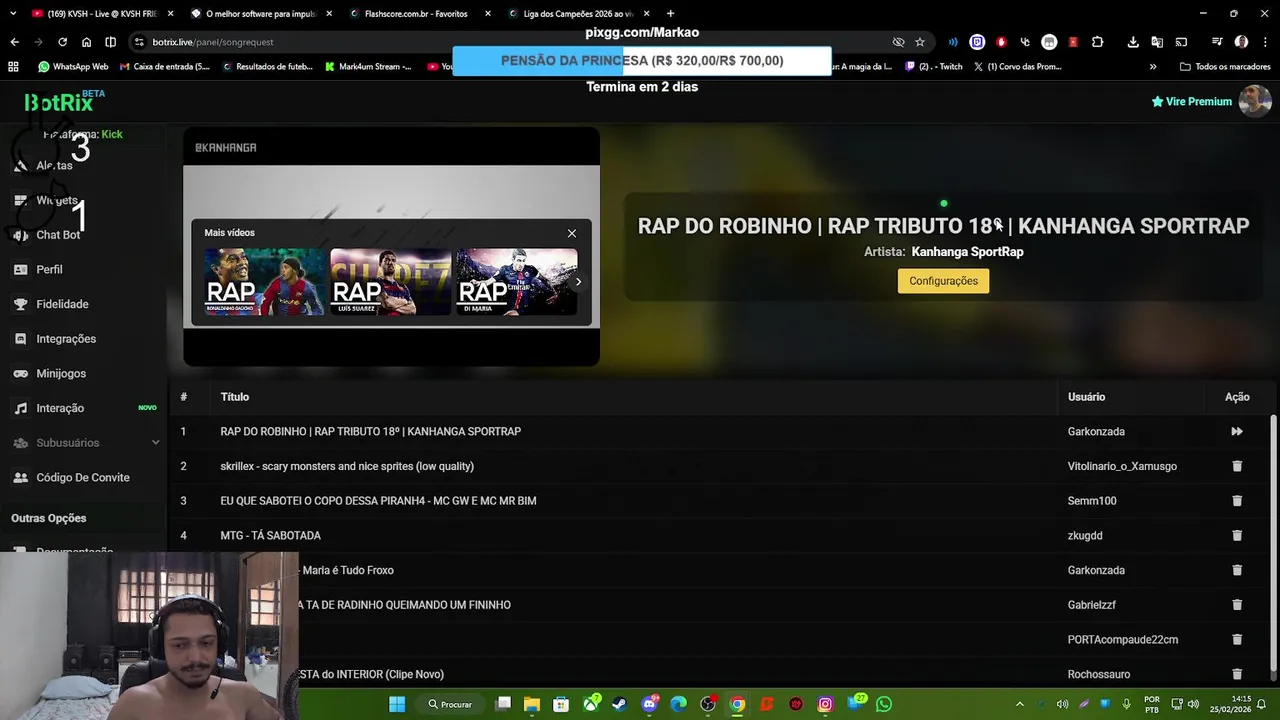The width and height of the screenshot is (1280, 720).
Task: Open Caixa de entrada bookmark
Action: point(164,67)
